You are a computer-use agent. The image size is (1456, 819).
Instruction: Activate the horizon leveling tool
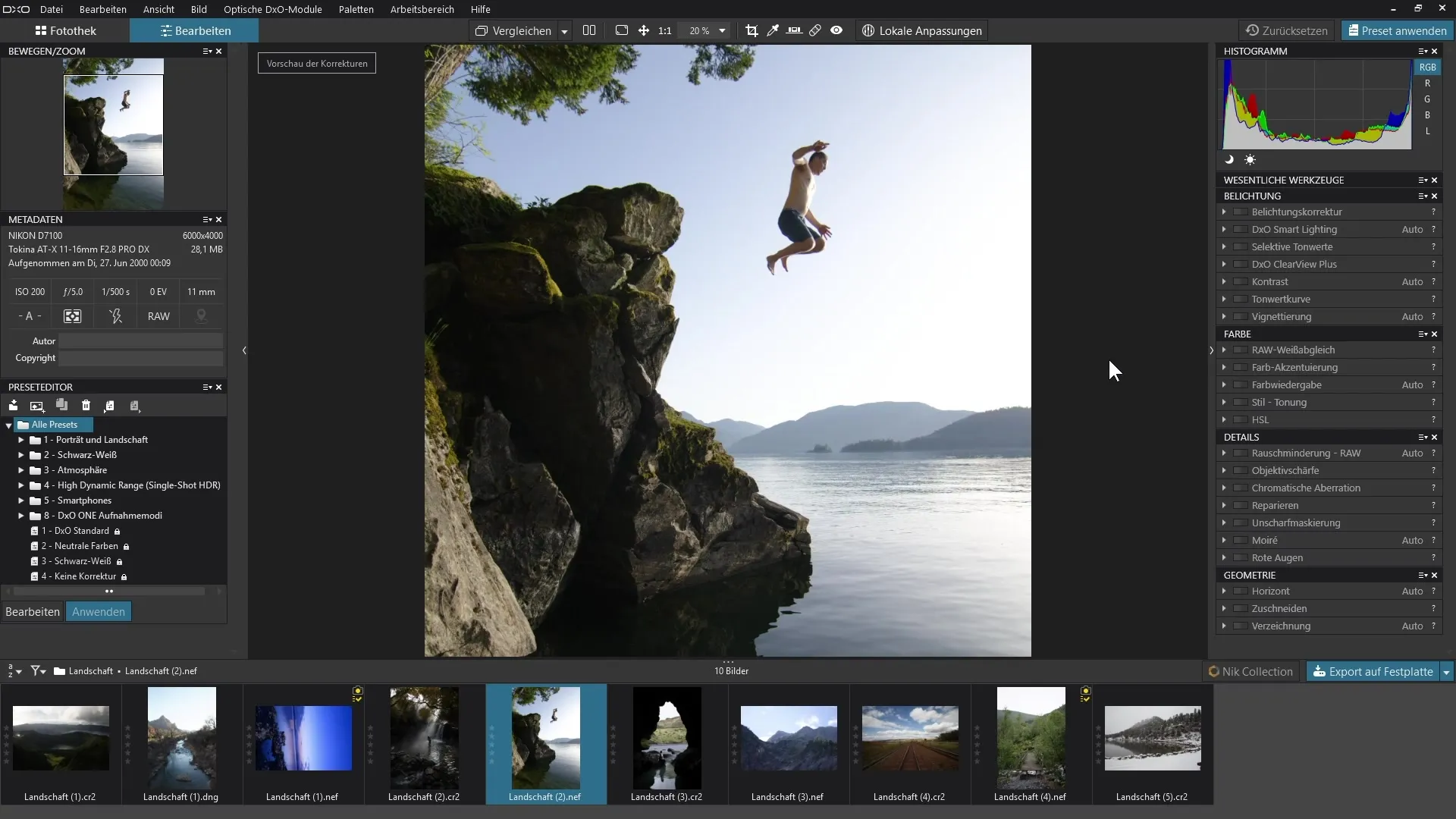point(794,30)
